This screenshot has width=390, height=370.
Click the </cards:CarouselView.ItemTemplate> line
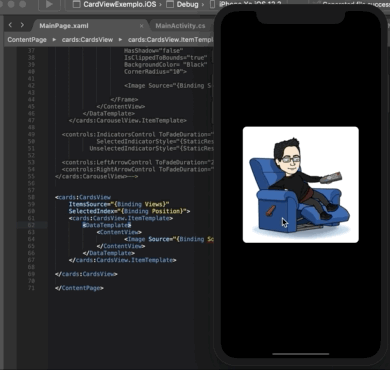point(127,120)
